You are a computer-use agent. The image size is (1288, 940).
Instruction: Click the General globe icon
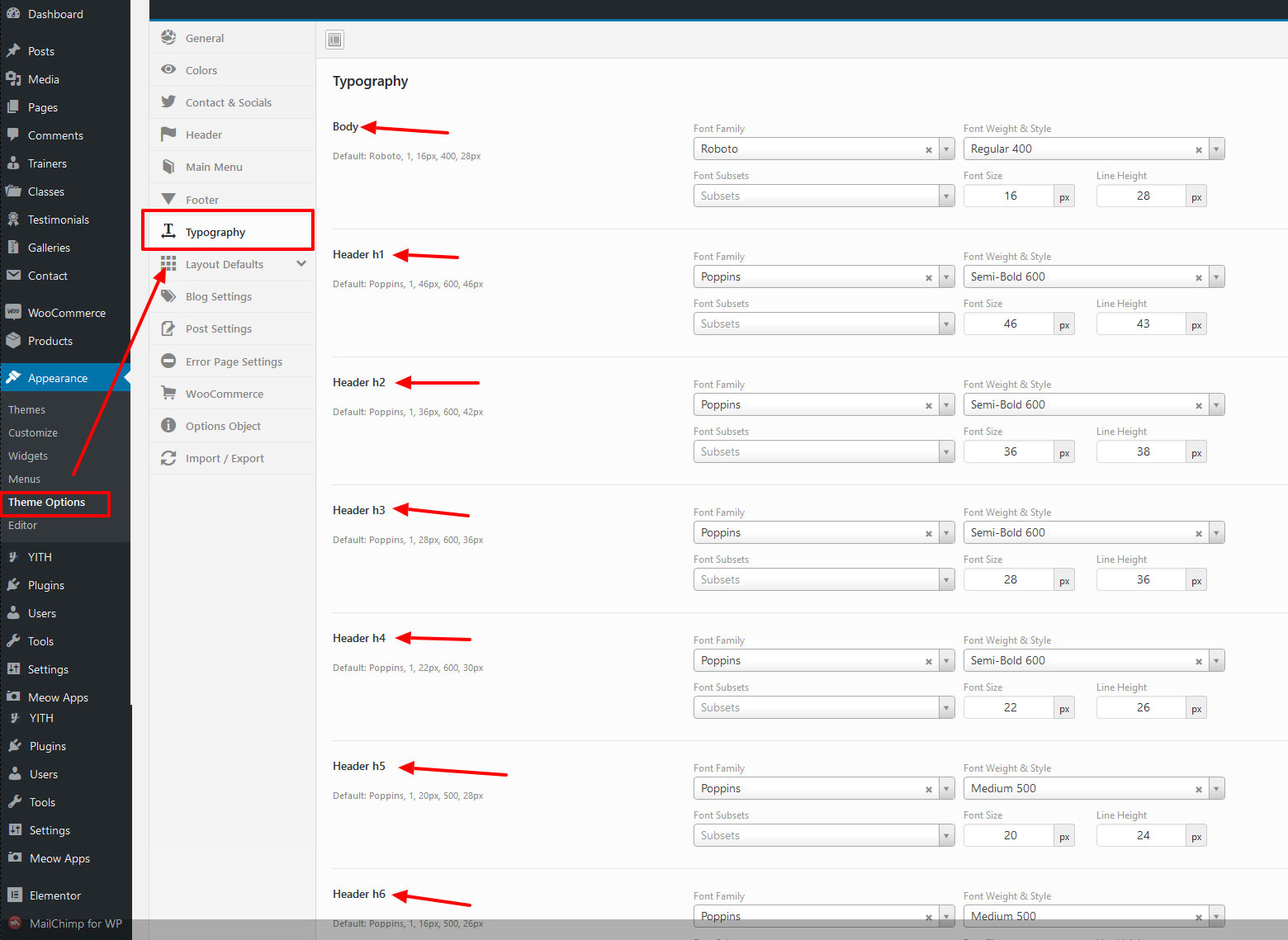coord(168,37)
